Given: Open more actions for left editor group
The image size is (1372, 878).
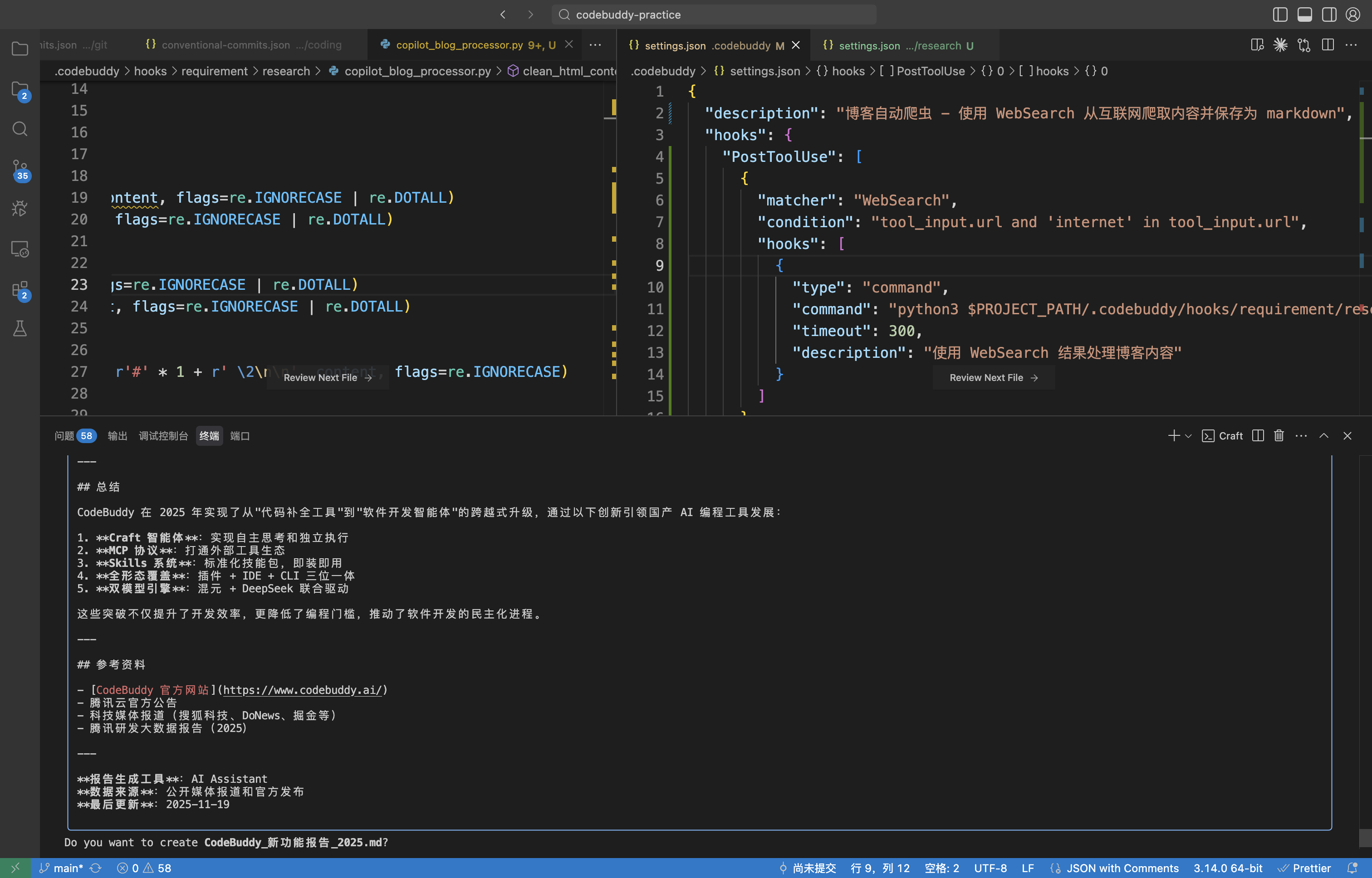Looking at the screenshot, I should click(595, 45).
